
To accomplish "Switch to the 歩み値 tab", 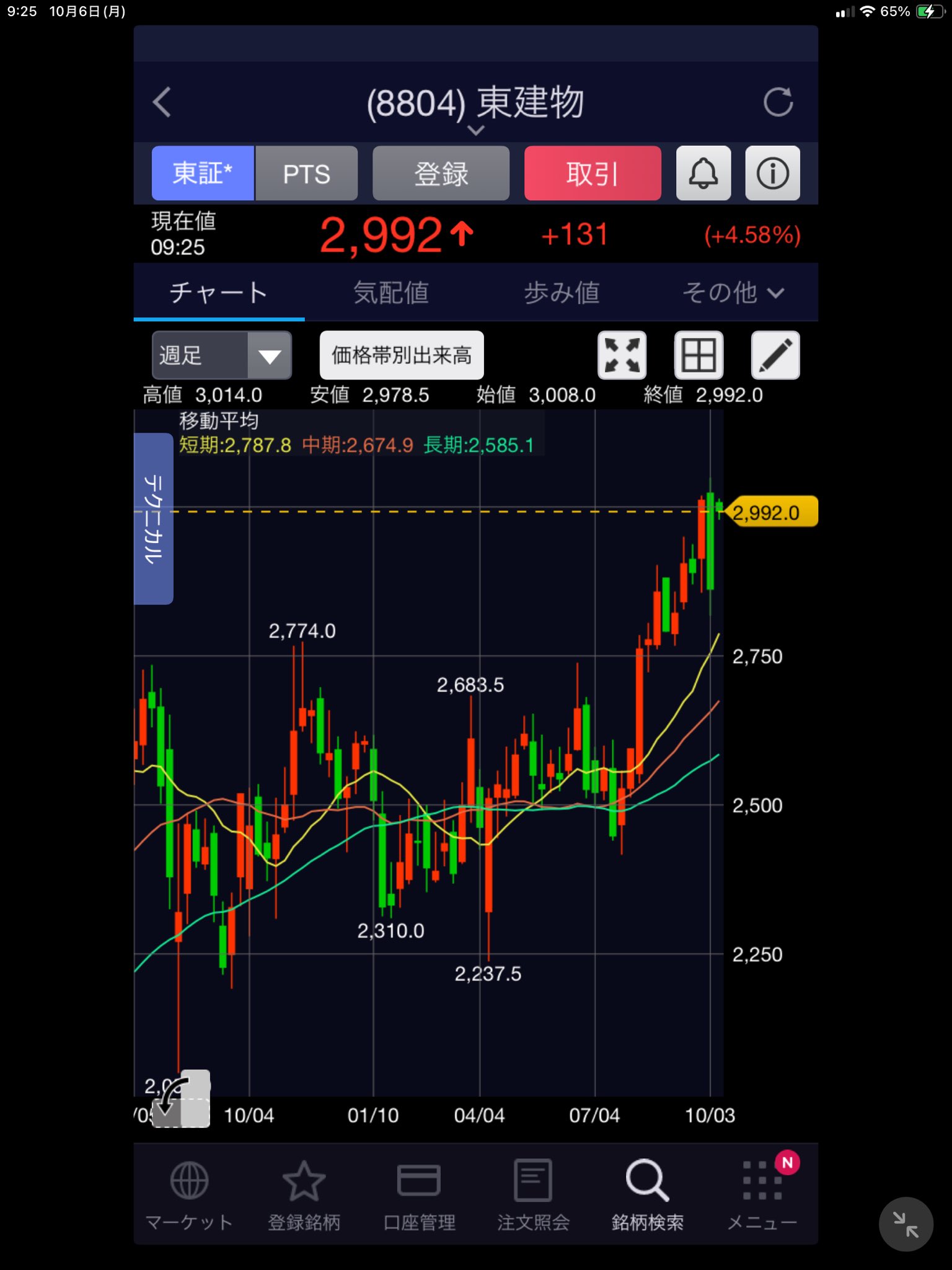I will 562,292.
